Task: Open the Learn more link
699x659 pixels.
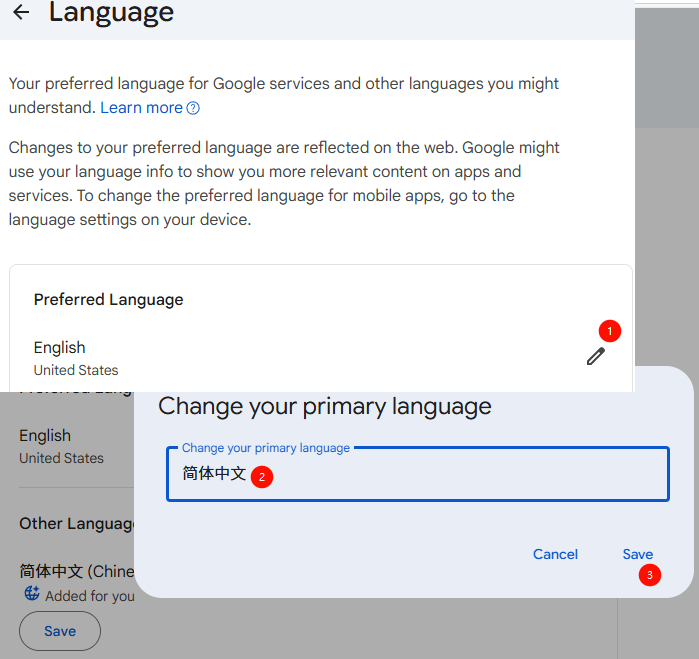Action: coord(141,108)
